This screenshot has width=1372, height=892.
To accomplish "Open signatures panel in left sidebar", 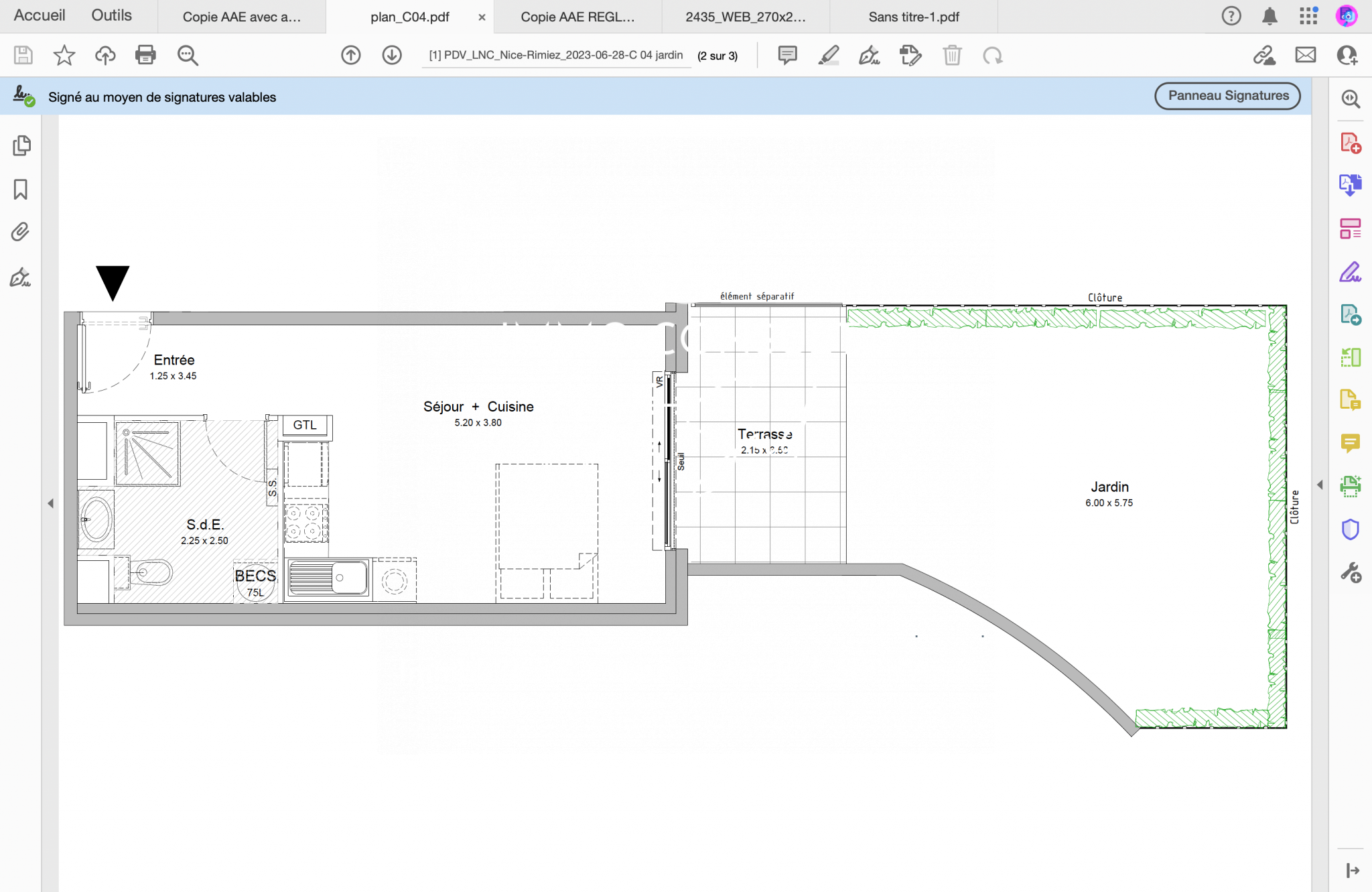I will [20, 277].
